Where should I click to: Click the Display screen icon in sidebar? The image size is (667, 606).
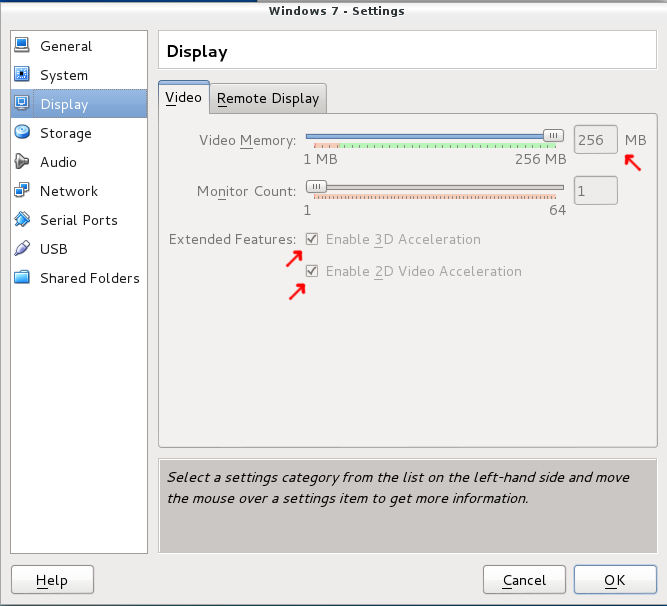click(22, 103)
